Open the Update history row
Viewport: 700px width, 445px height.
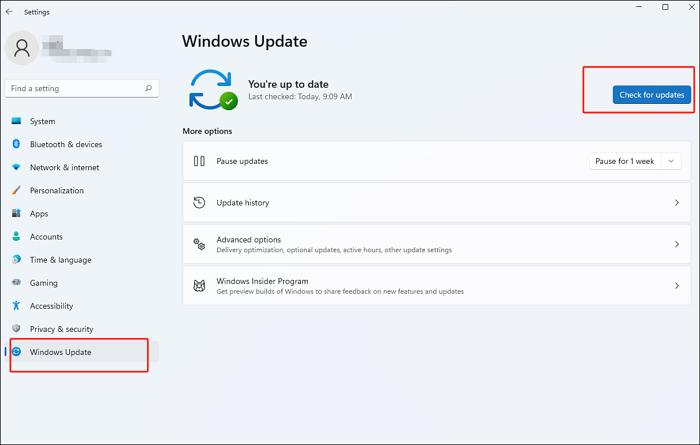[x=437, y=203]
